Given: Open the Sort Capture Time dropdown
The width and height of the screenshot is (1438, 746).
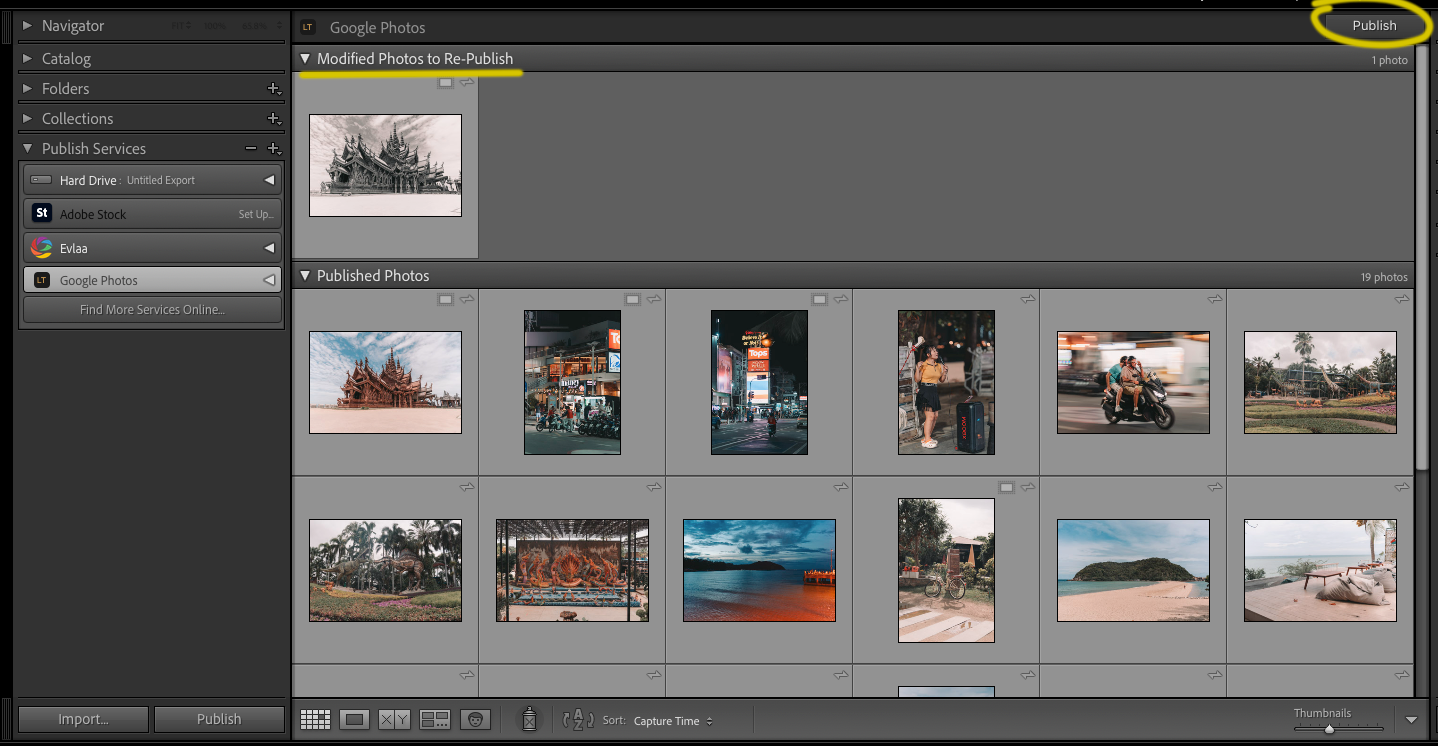Looking at the screenshot, I should pos(672,721).
